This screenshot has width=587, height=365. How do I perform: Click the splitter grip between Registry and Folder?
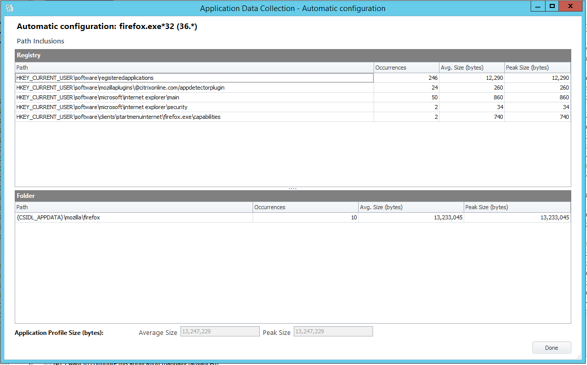(x=293, y=188)
